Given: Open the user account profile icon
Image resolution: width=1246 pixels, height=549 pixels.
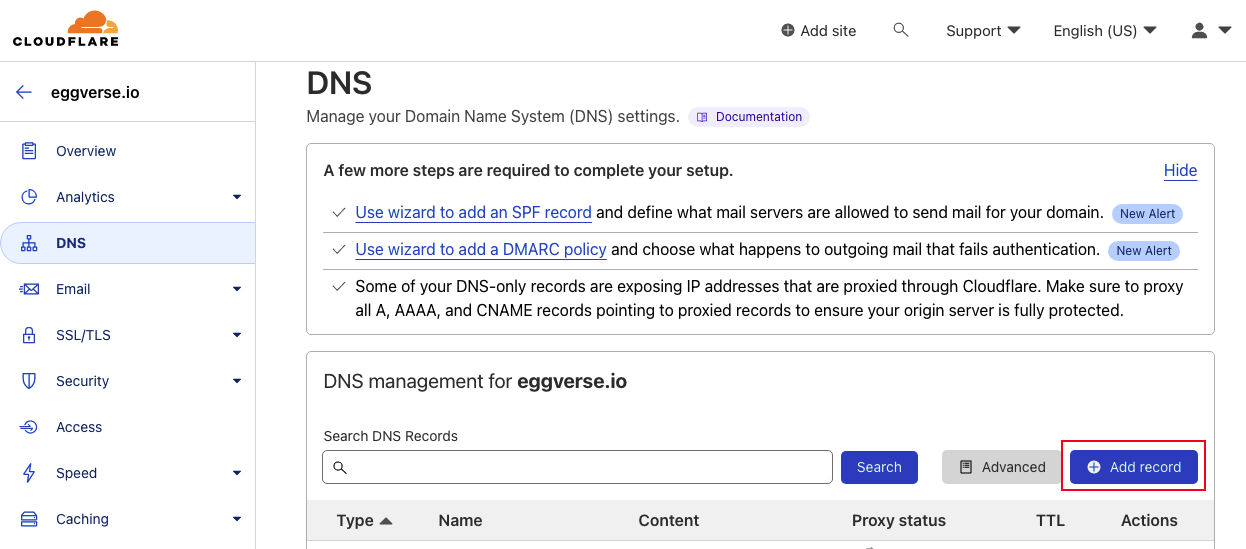Looking at the screenshot, I should 1200,30.
